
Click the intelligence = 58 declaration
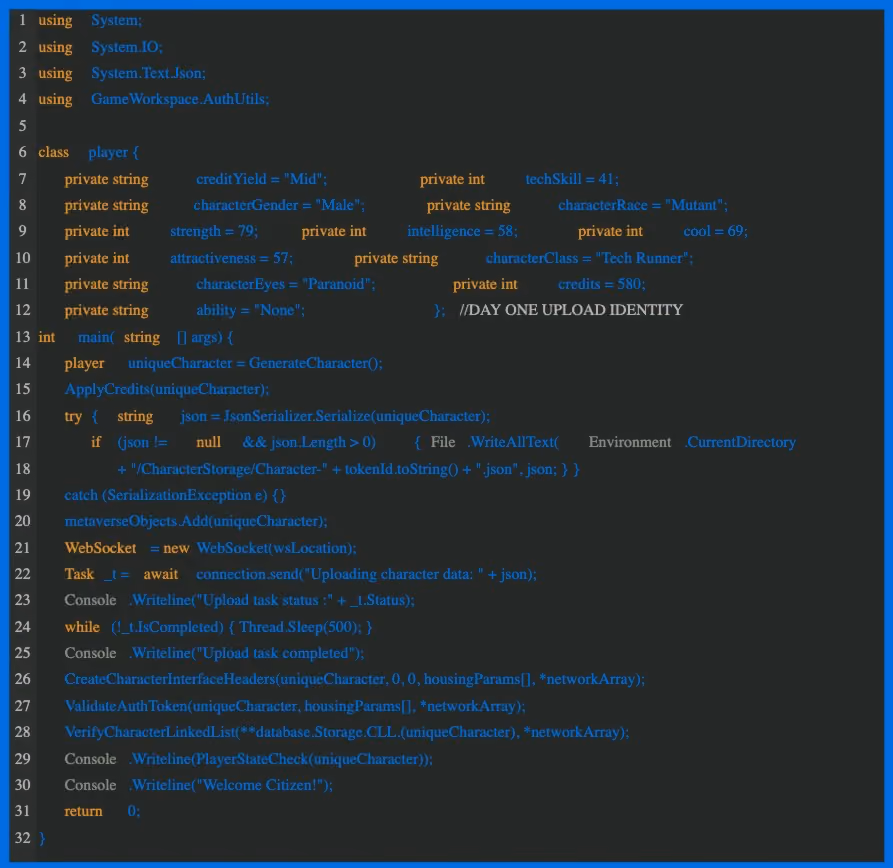[x=462, y=231]
